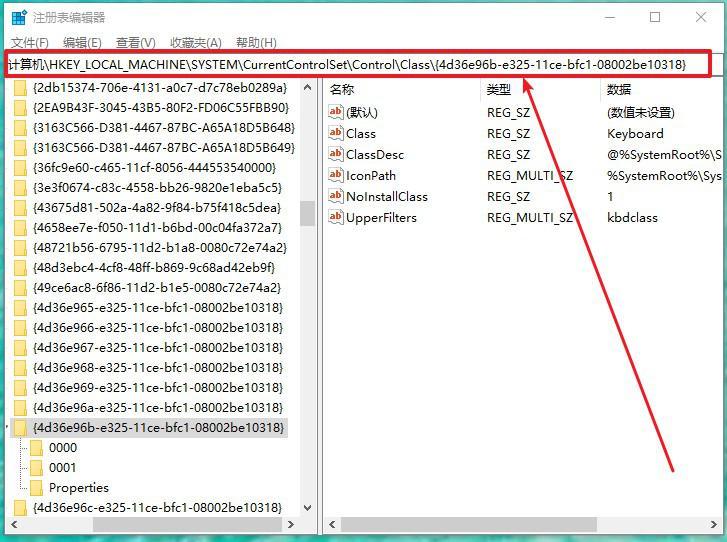The width and height of the screenshot is (727, 542).
Task: Click the ab icon beside NoInstallClass
Action: [336, 197]
